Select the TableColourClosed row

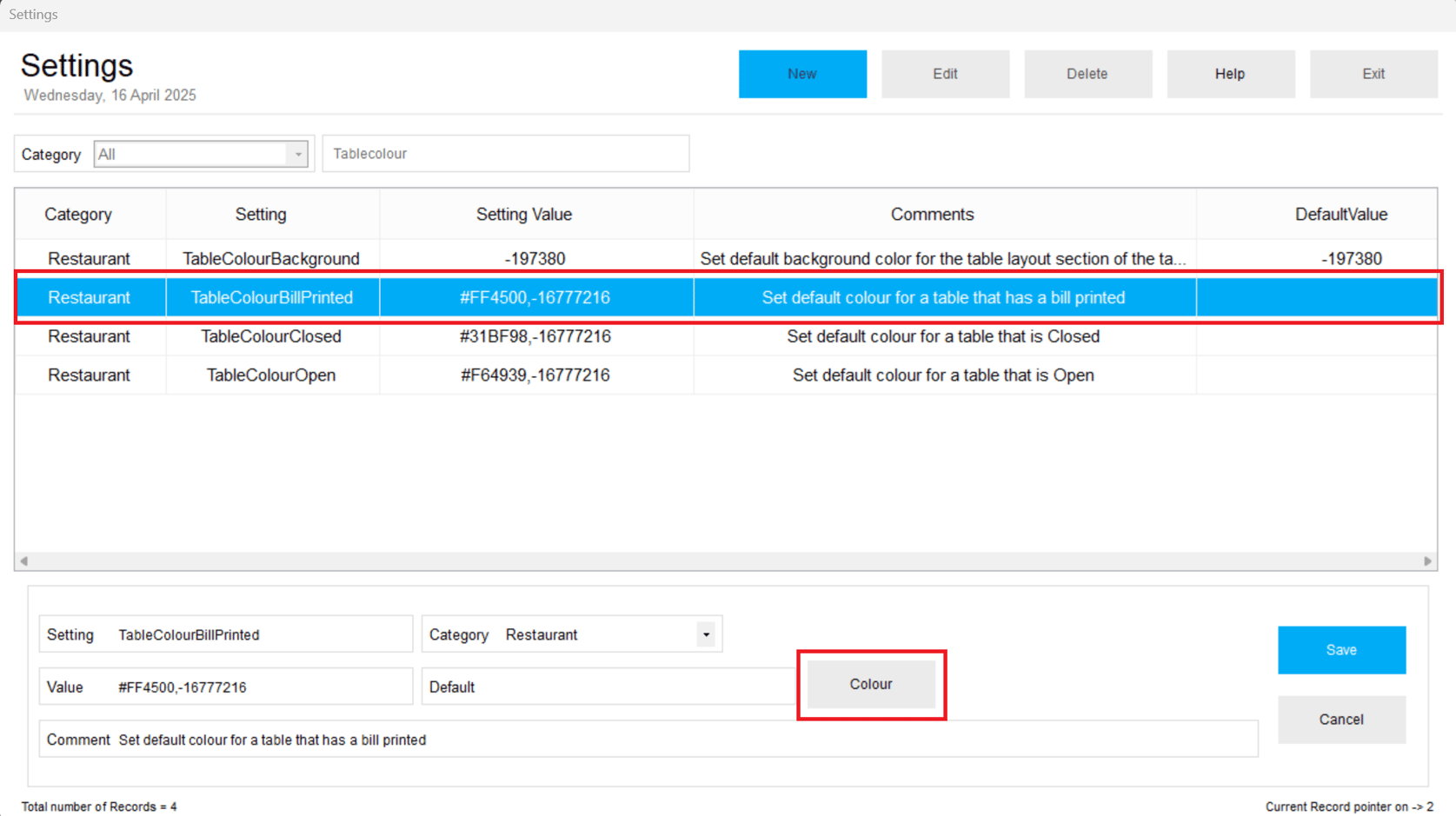(726, 336)
